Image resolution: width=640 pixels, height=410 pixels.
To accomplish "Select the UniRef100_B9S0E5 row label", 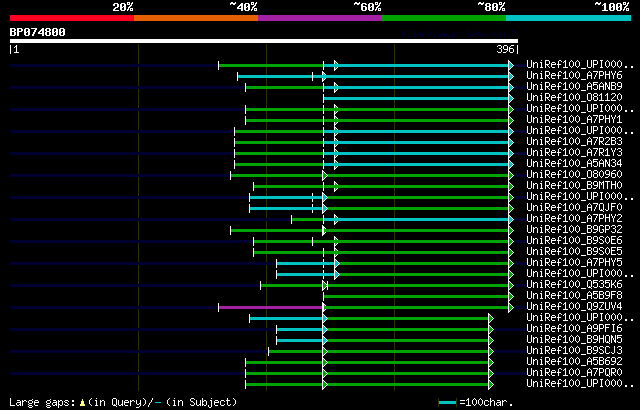I will tap(574, 252).
